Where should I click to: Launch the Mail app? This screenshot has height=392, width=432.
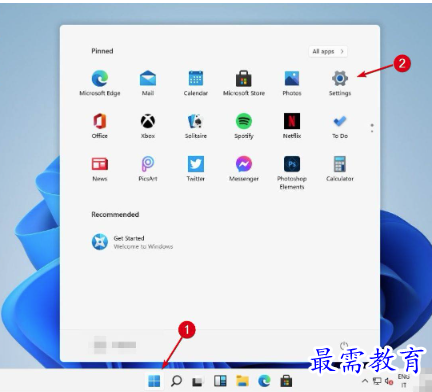[x=148, y=83]
